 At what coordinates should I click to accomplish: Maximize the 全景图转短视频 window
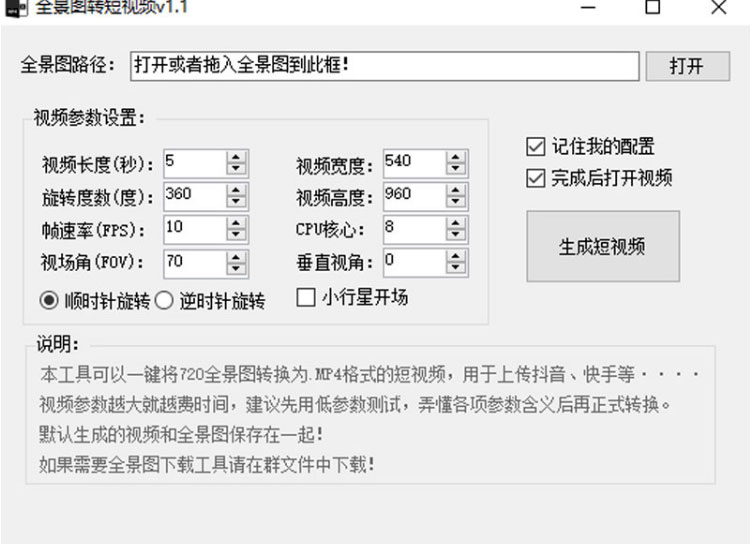point(652,7)
